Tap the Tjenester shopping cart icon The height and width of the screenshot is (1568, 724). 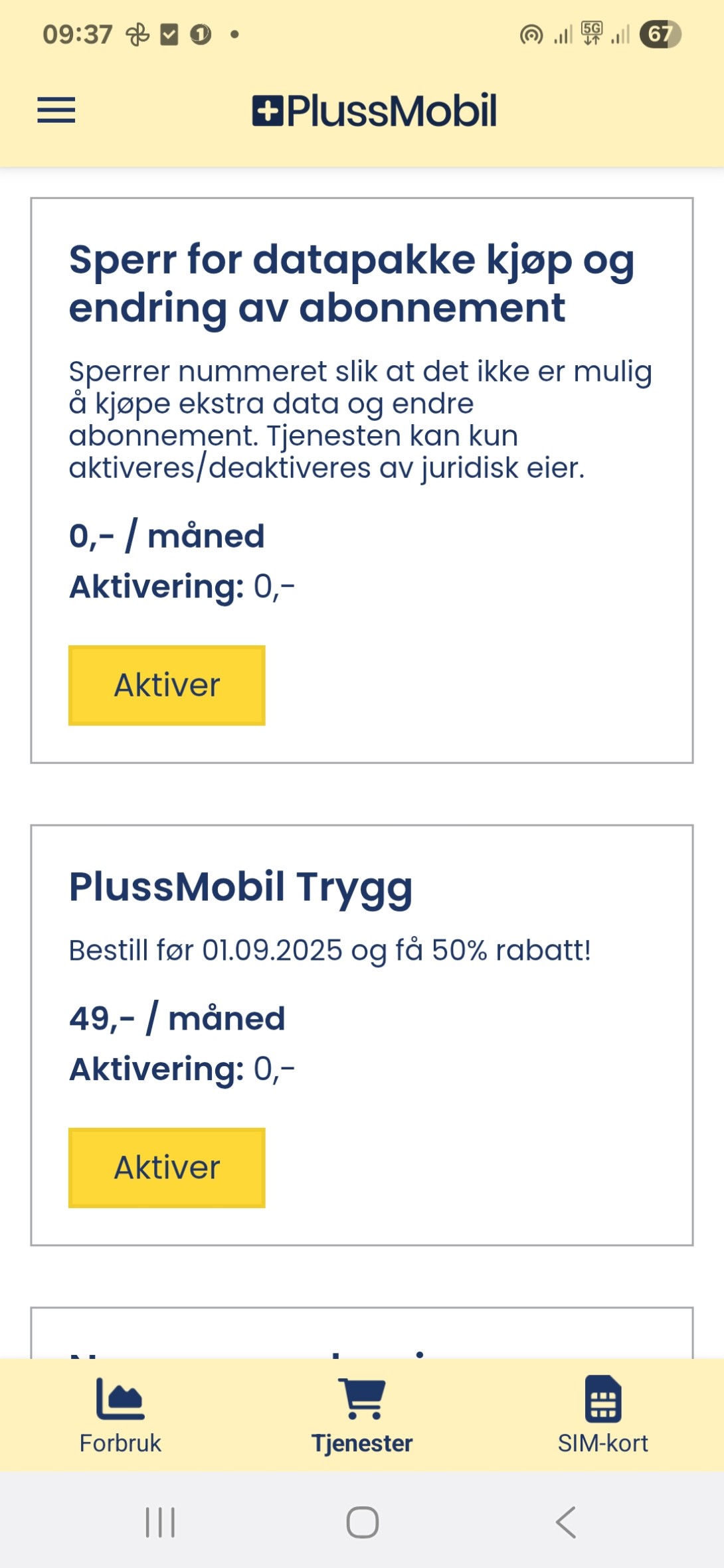click(362, 1398)
